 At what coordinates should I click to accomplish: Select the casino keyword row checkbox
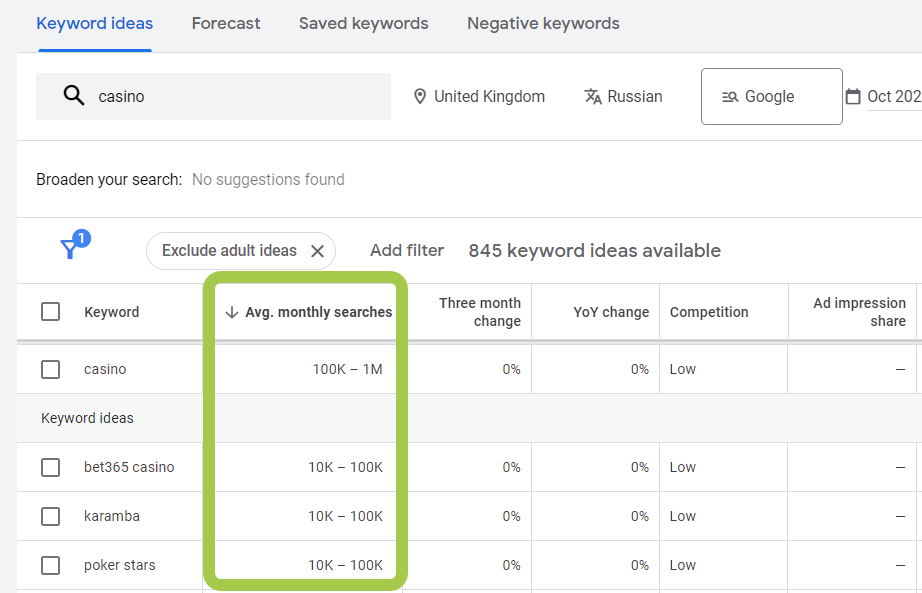click(51, 369)
